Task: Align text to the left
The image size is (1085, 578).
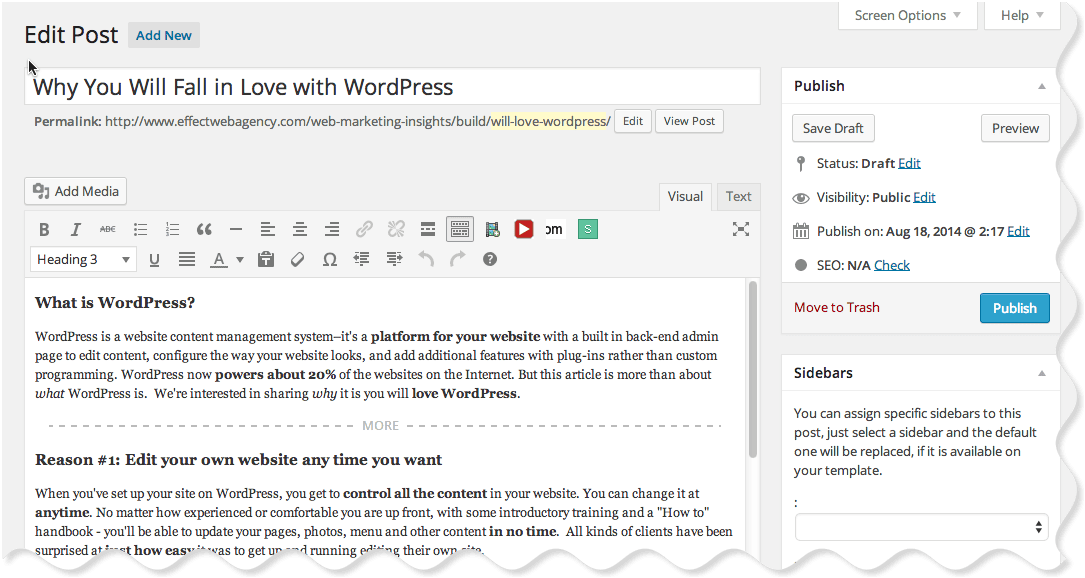Action: pos(268,229)
